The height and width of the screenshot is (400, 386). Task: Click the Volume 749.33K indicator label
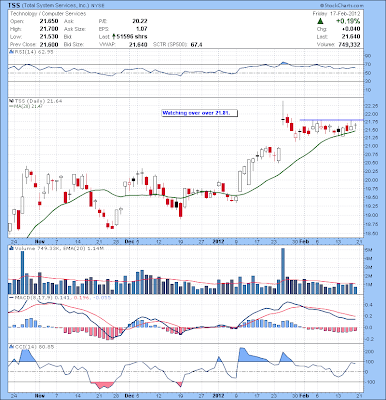coord(58,248)
